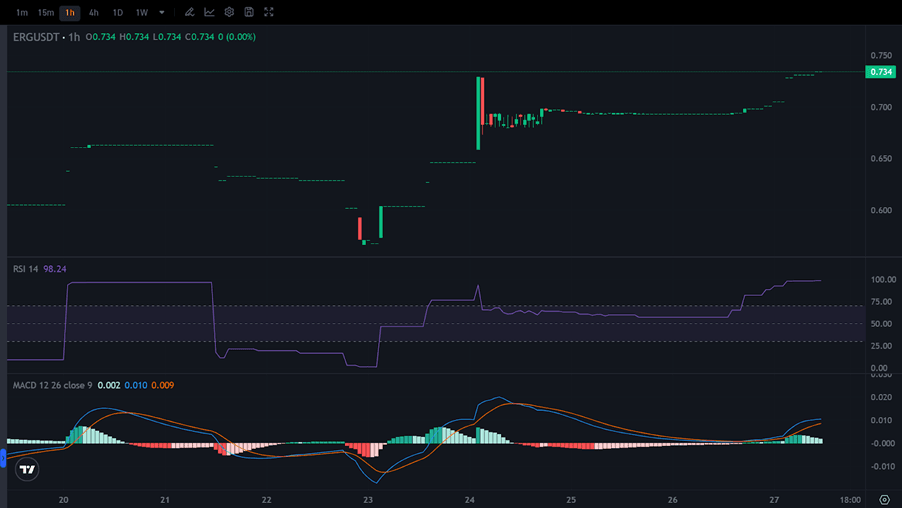Switch to the 4h timeframe

coord(93,12)
